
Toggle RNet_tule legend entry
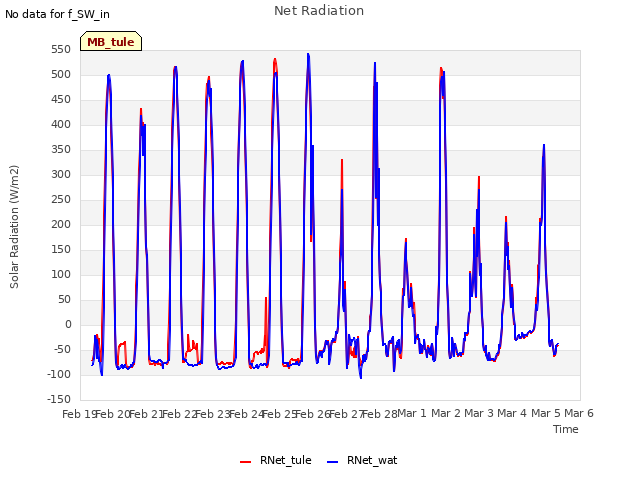[x=276, y=460]
